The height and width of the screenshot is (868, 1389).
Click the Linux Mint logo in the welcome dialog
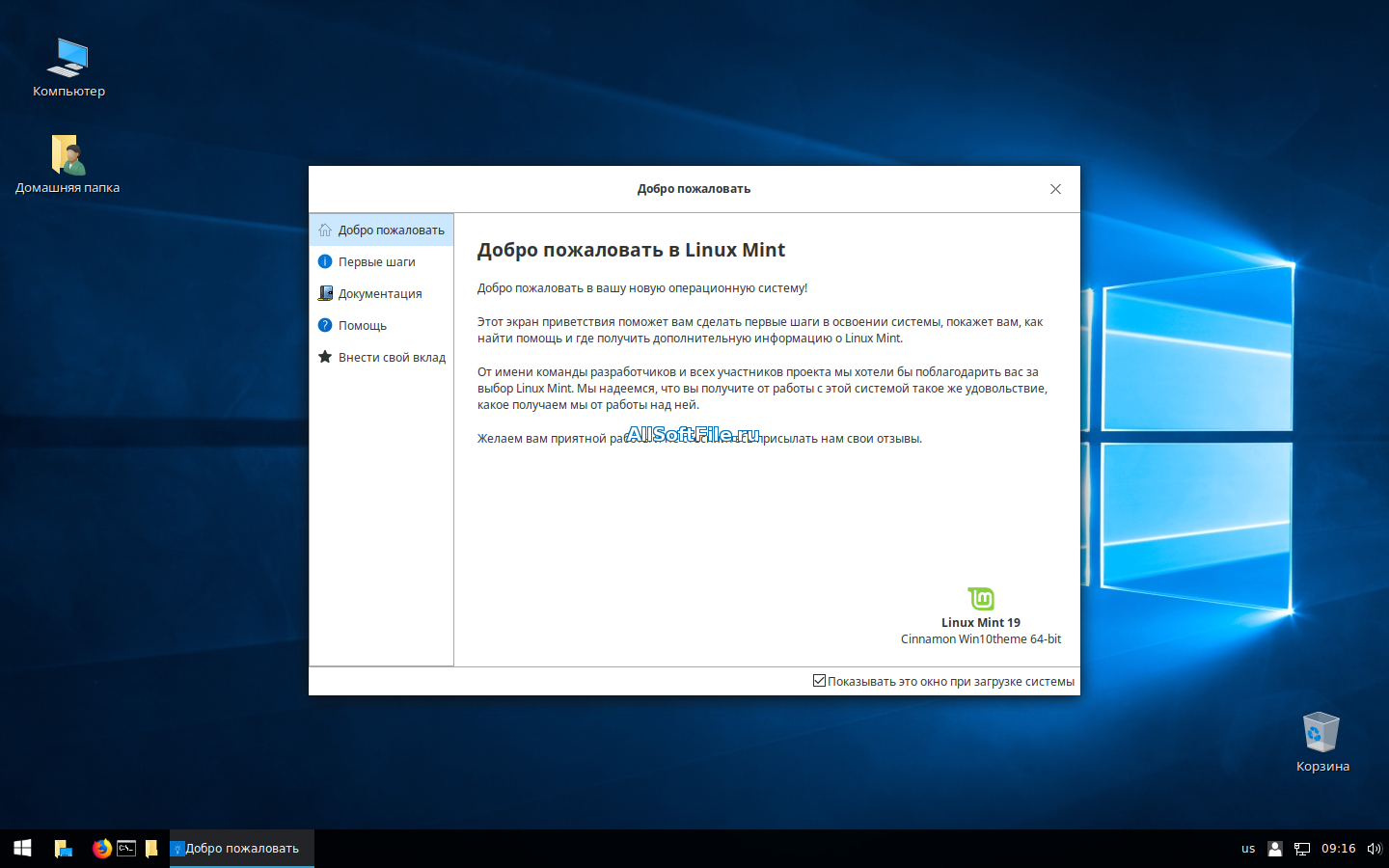pyautogui.click(x=981, y=599)
